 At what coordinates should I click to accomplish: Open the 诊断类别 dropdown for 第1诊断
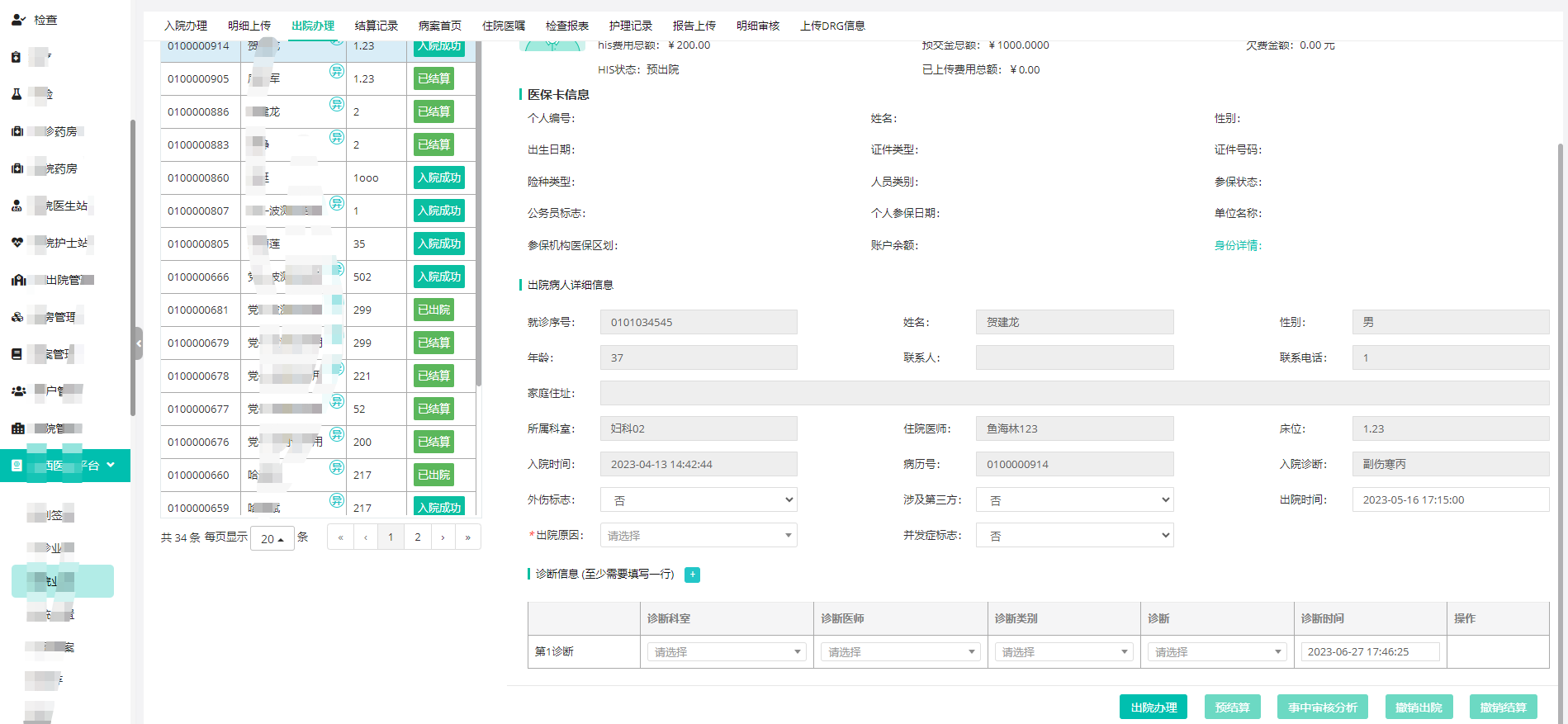pos(1063,652)
